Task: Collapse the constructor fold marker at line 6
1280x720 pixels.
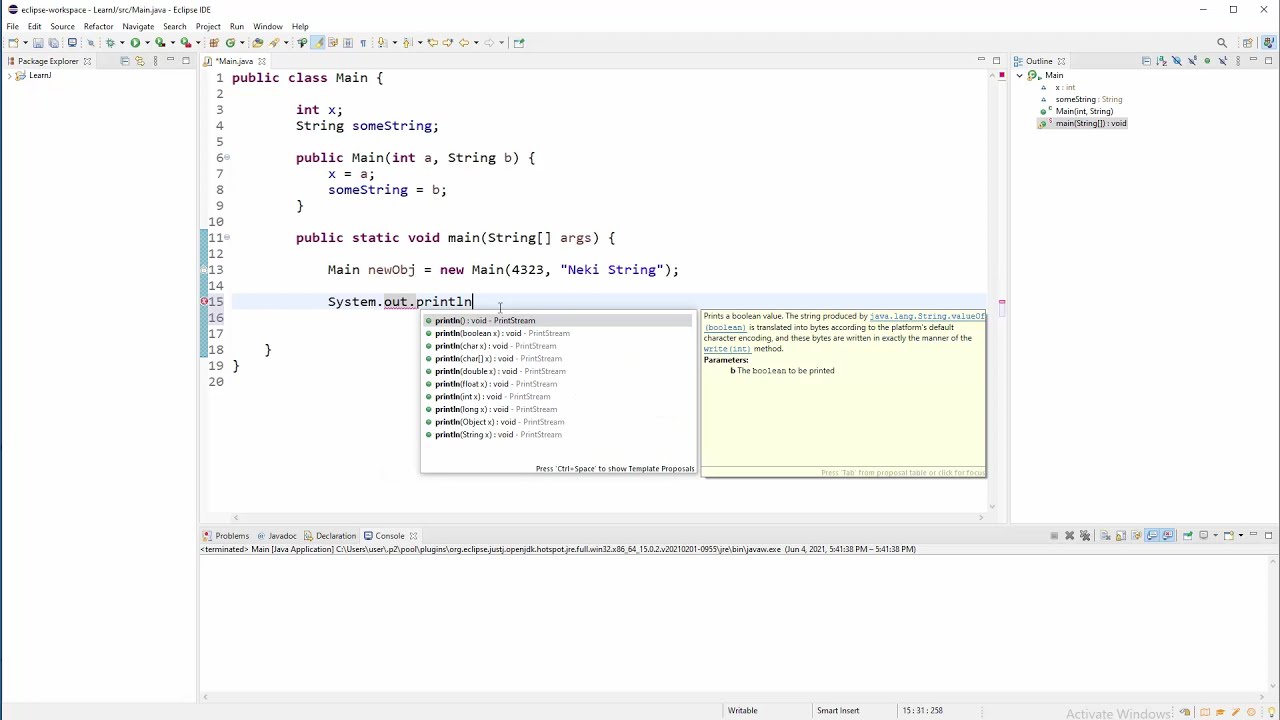Action: (227, 157)
